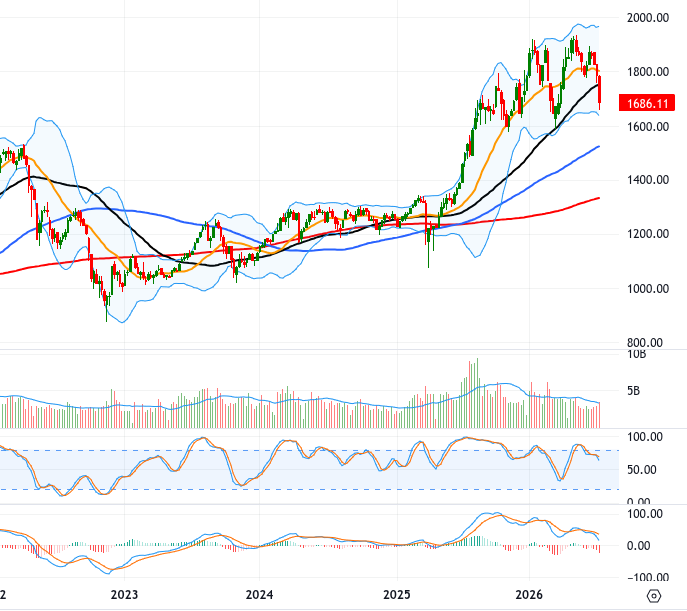Select the 2025 time axis label
687x611 pixels.
397,595
